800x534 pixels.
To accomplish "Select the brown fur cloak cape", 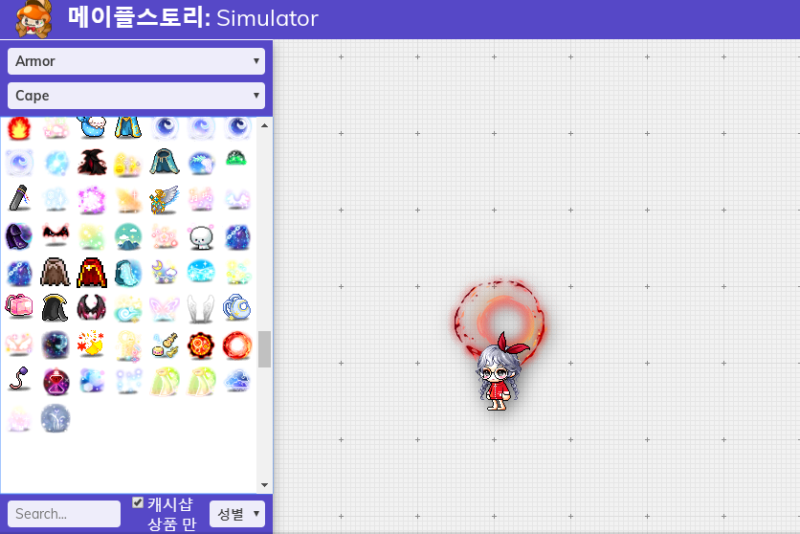I will (55, 272).
